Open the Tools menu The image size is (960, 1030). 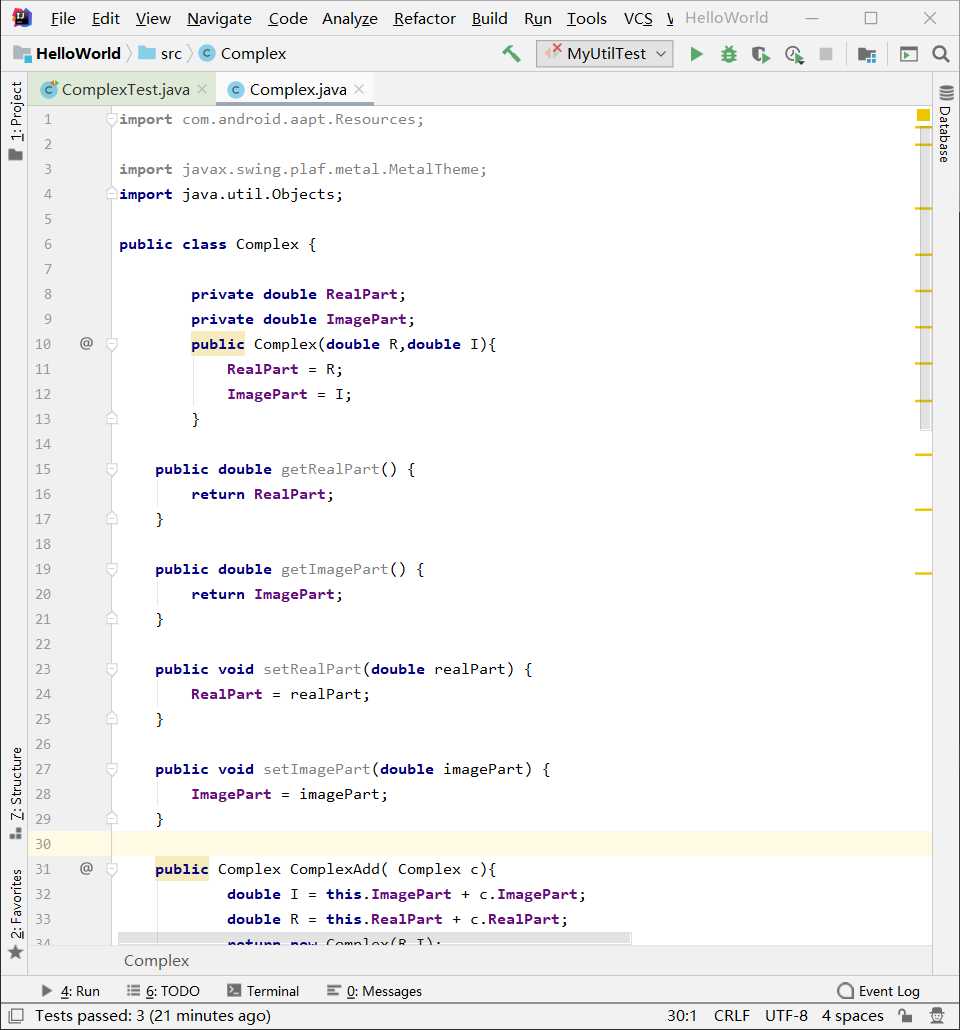coord(587,18)
